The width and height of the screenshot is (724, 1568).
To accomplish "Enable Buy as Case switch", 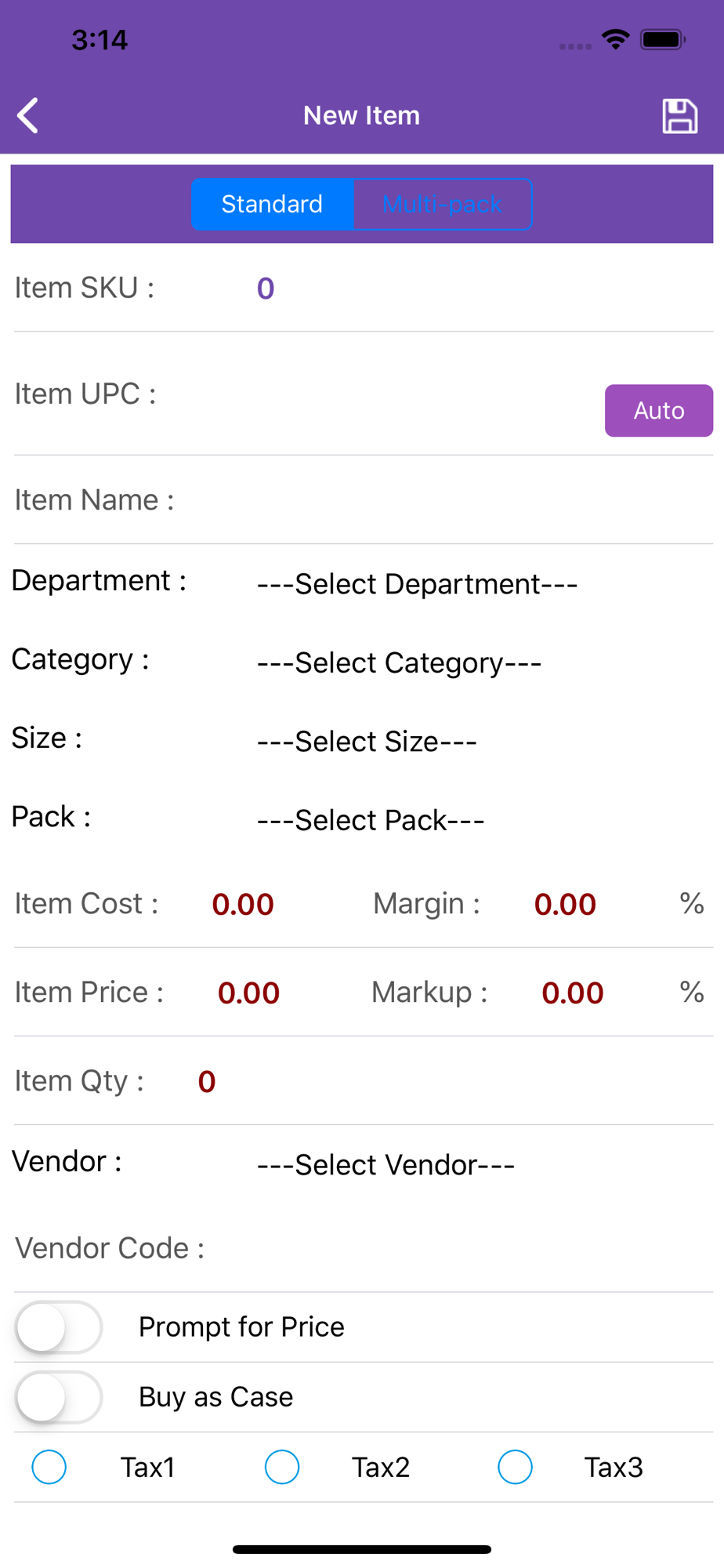I will (59, 1397).
